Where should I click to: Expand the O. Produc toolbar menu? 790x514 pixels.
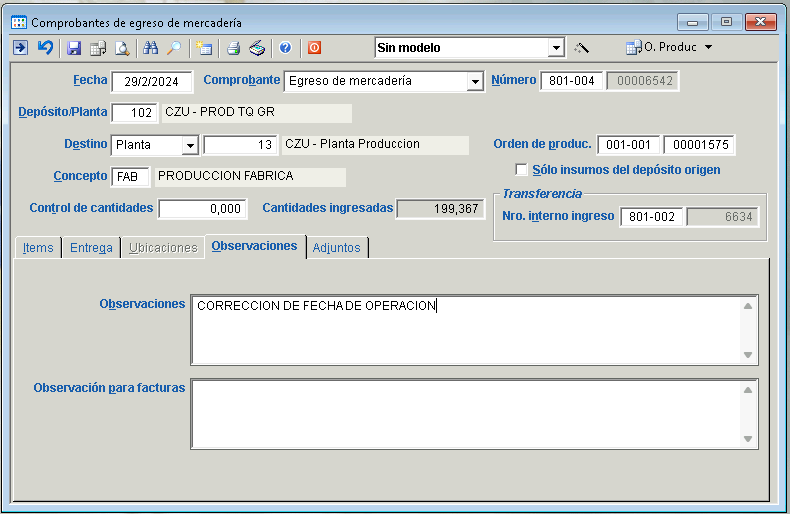pyautogui.click(x=709, y=47)
